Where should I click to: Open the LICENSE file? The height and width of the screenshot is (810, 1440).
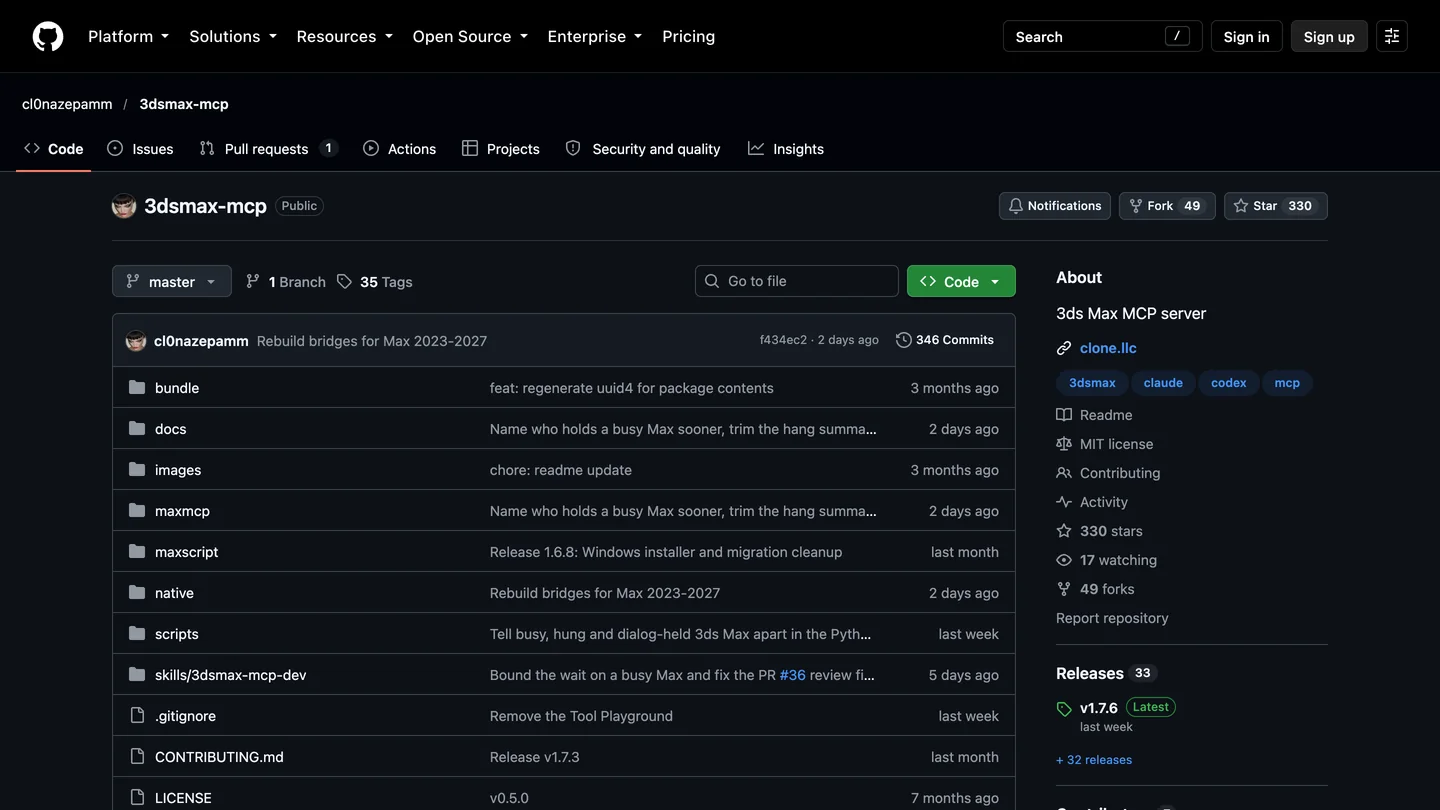pos(183,798)
